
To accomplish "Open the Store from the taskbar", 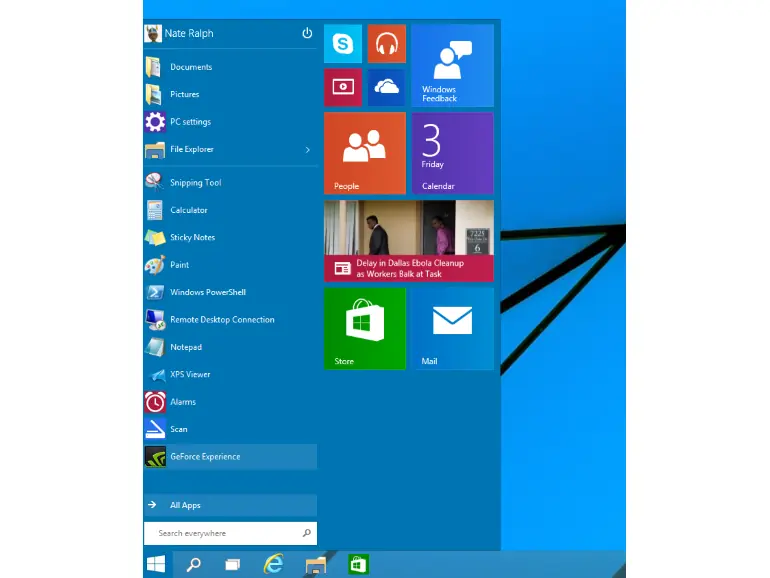I will 358,565.
